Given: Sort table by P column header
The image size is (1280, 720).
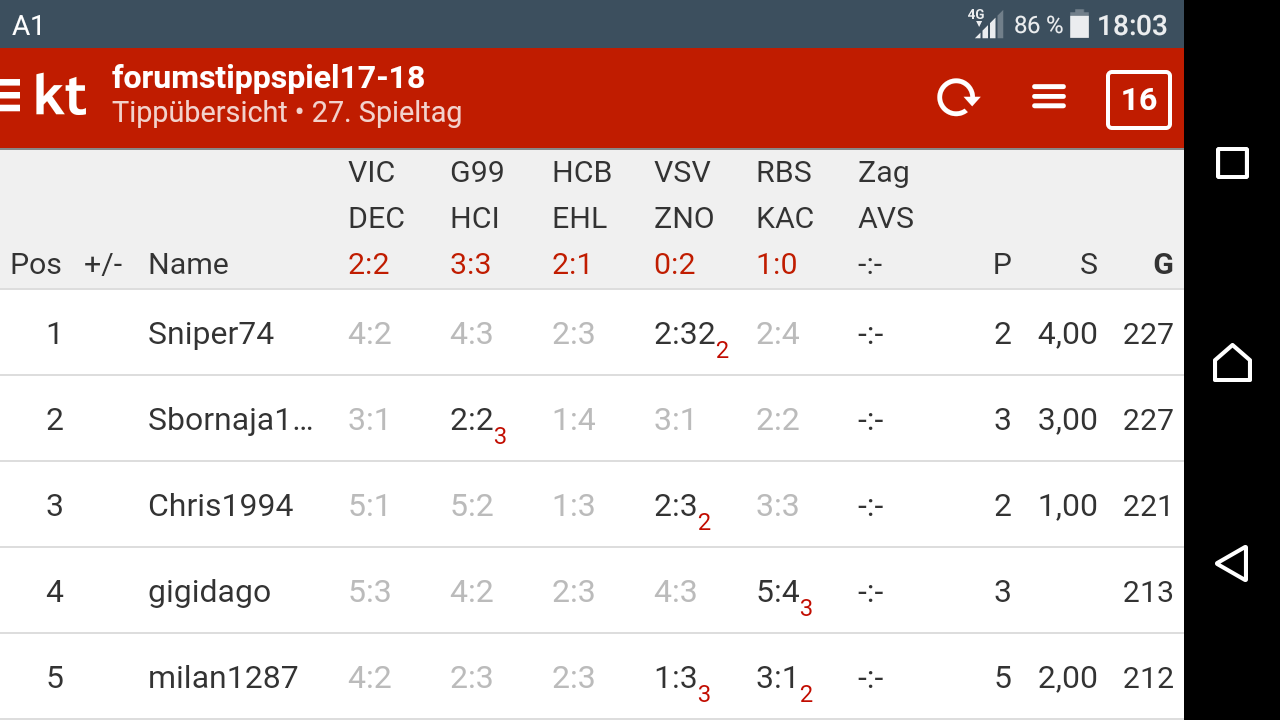Looking at the screenshot, I should (1002, 264).
